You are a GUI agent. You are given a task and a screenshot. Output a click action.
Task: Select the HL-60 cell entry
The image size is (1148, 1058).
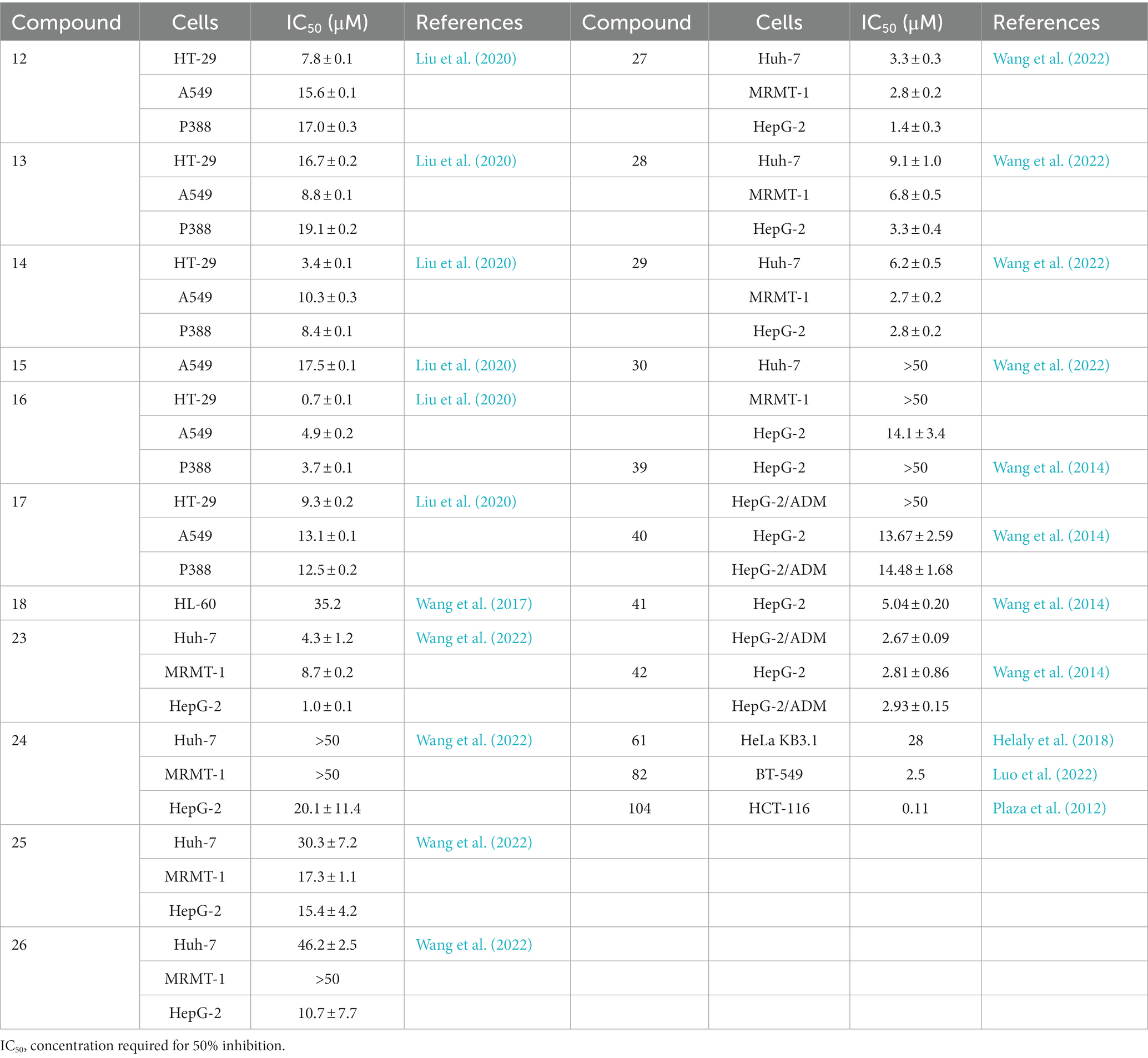(x=195, y=604)
